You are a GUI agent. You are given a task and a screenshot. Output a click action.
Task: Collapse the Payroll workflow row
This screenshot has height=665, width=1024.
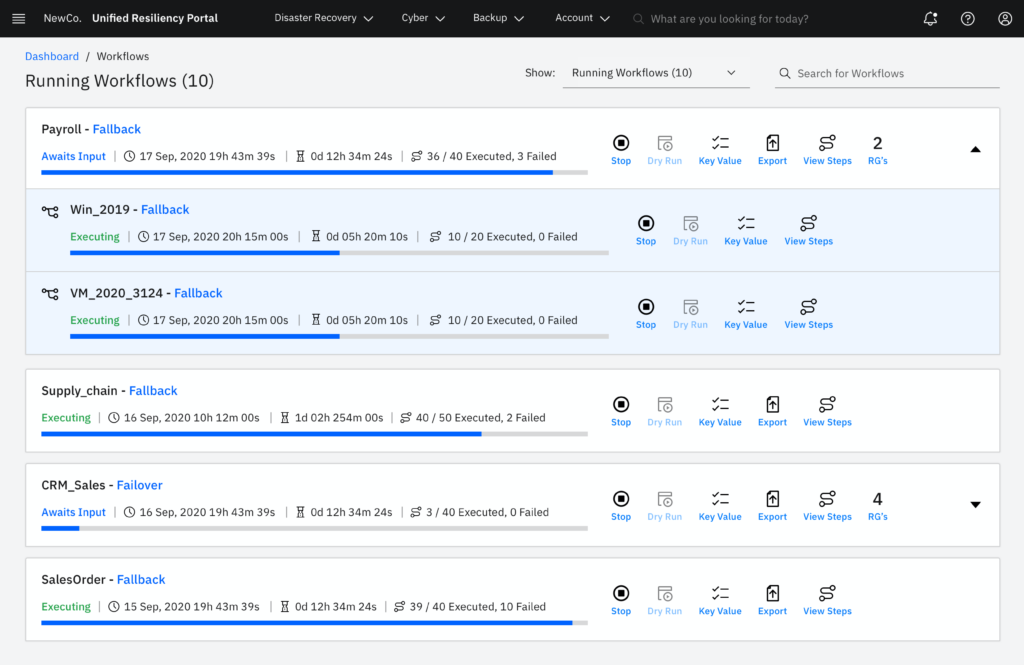coord(975,149)
